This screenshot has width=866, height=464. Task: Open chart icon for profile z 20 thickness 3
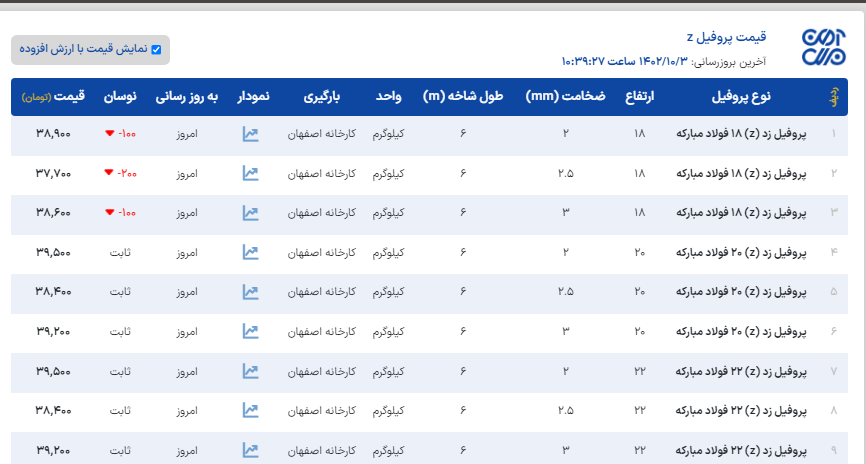(250, 332)
